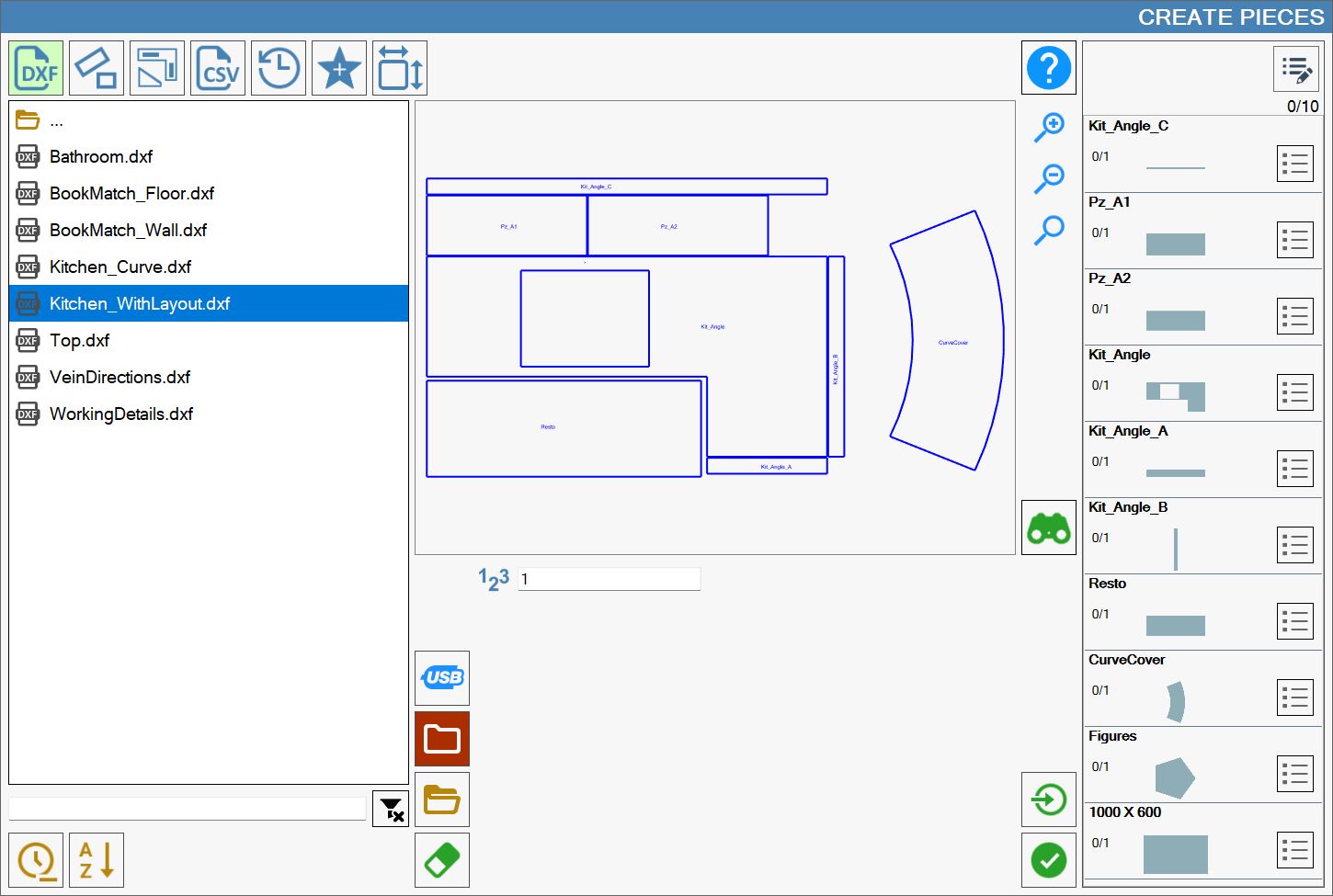This screenshot has width=1333, height=896.
Task: Select the red local folder button
Action: point(442,739)
